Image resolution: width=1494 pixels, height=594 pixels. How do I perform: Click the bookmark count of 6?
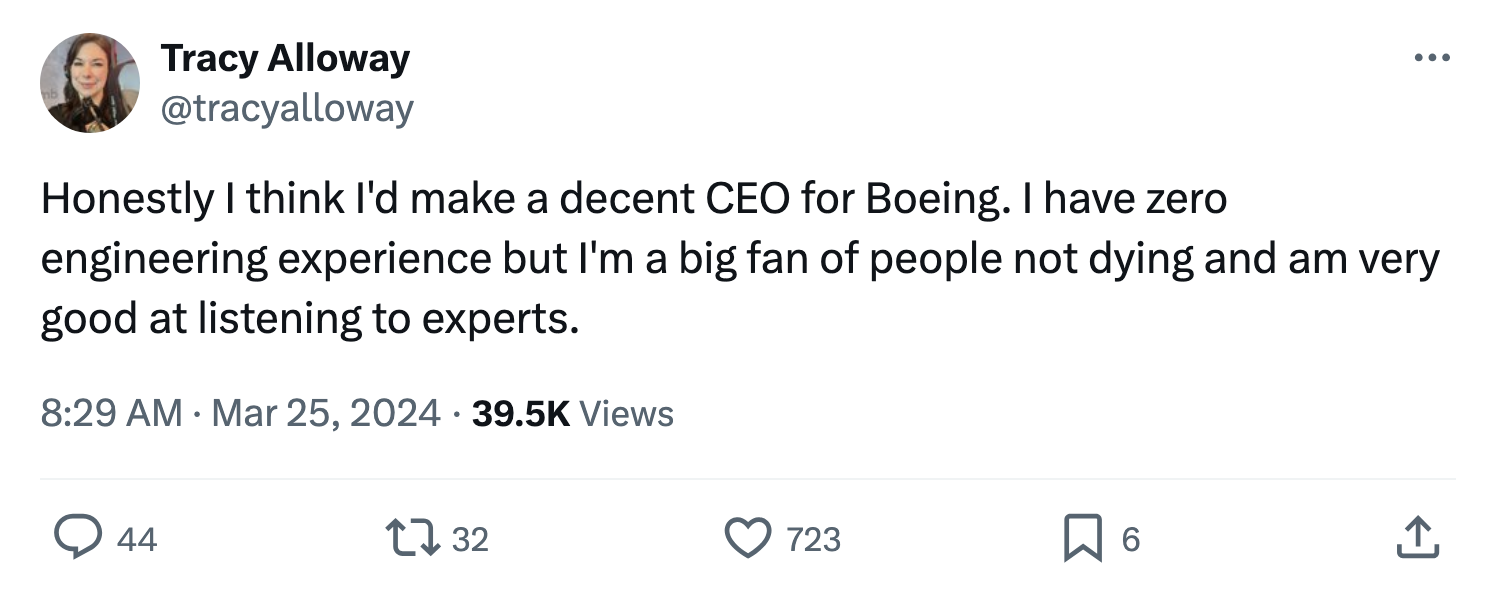coord(1130,540)
